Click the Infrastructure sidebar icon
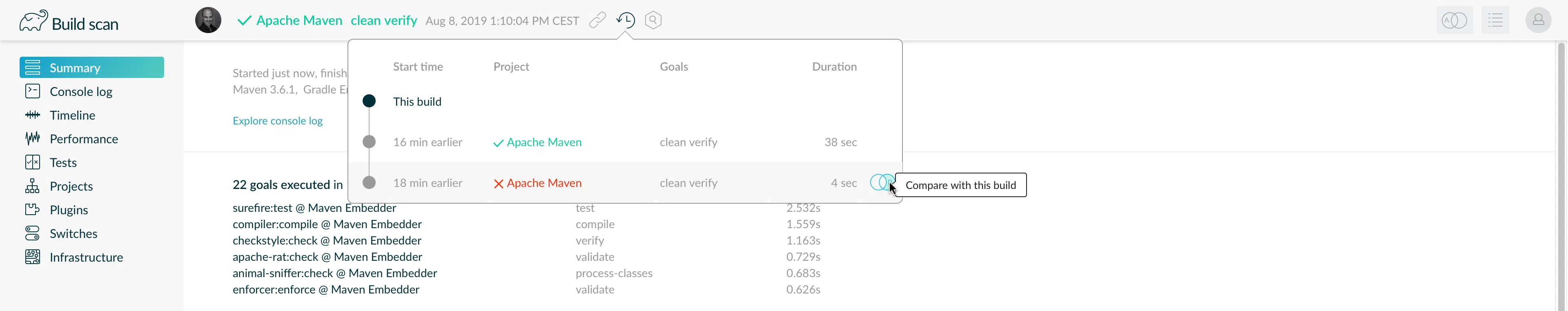The height and width of the screenshot is (311, 1568). (33, 258)
